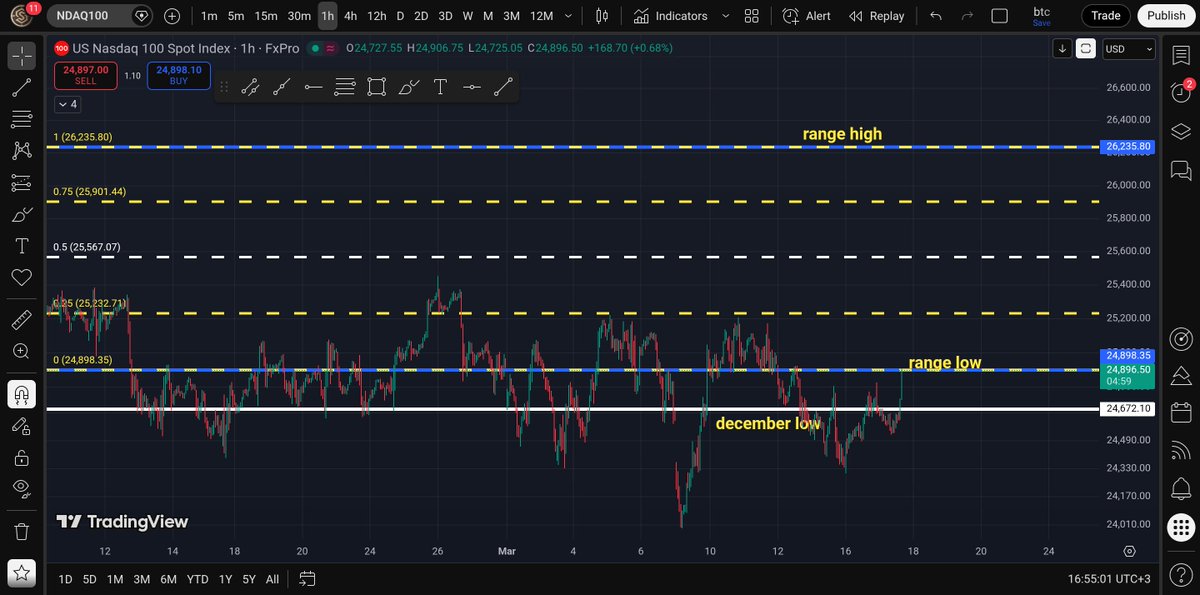Switch to the 2D timeframe

click(421, 16)
